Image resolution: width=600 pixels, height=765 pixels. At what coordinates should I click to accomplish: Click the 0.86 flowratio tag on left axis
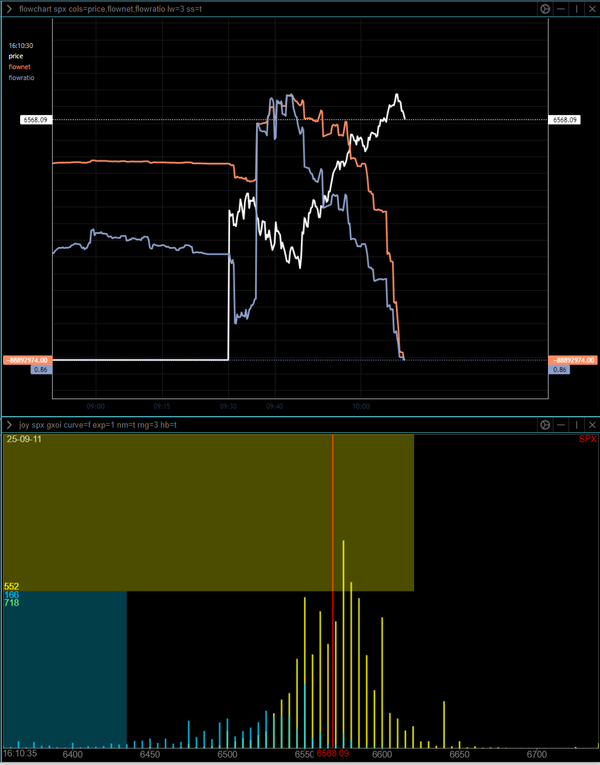[x=40, y=369]
